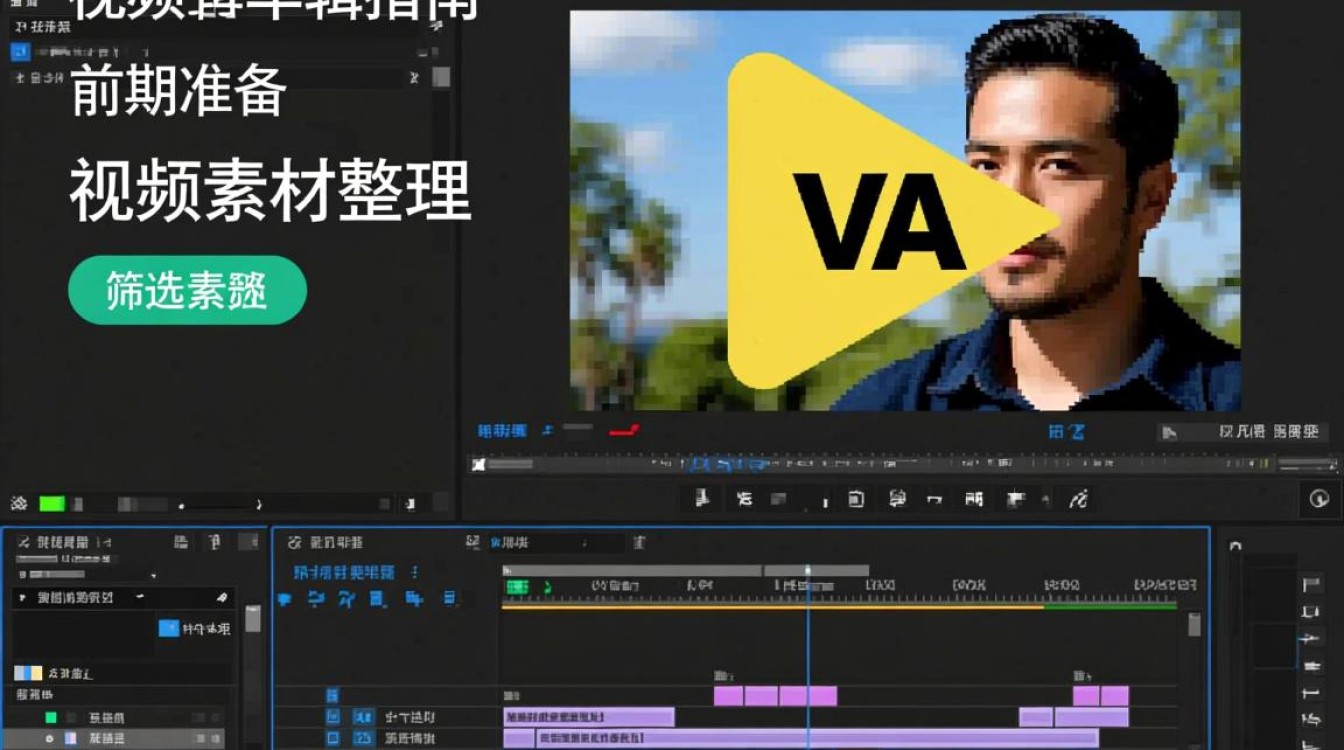Toggle the blue checkbox in the top-left panel
The width and height of the screenshot is (1344, 750).
(x=20, y=52)
